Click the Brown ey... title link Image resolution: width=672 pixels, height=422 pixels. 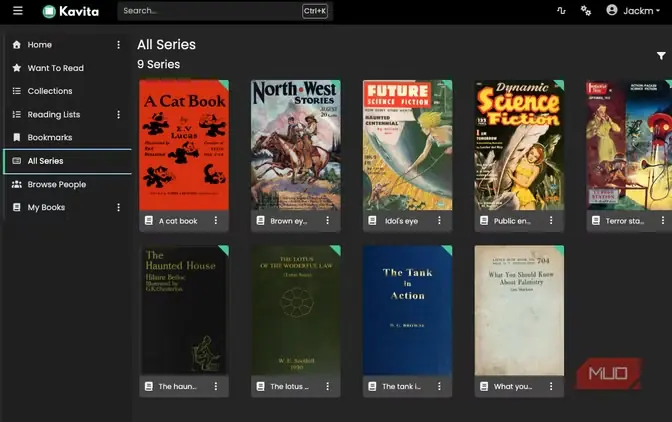pyautogui.click(x=288, y=221)
